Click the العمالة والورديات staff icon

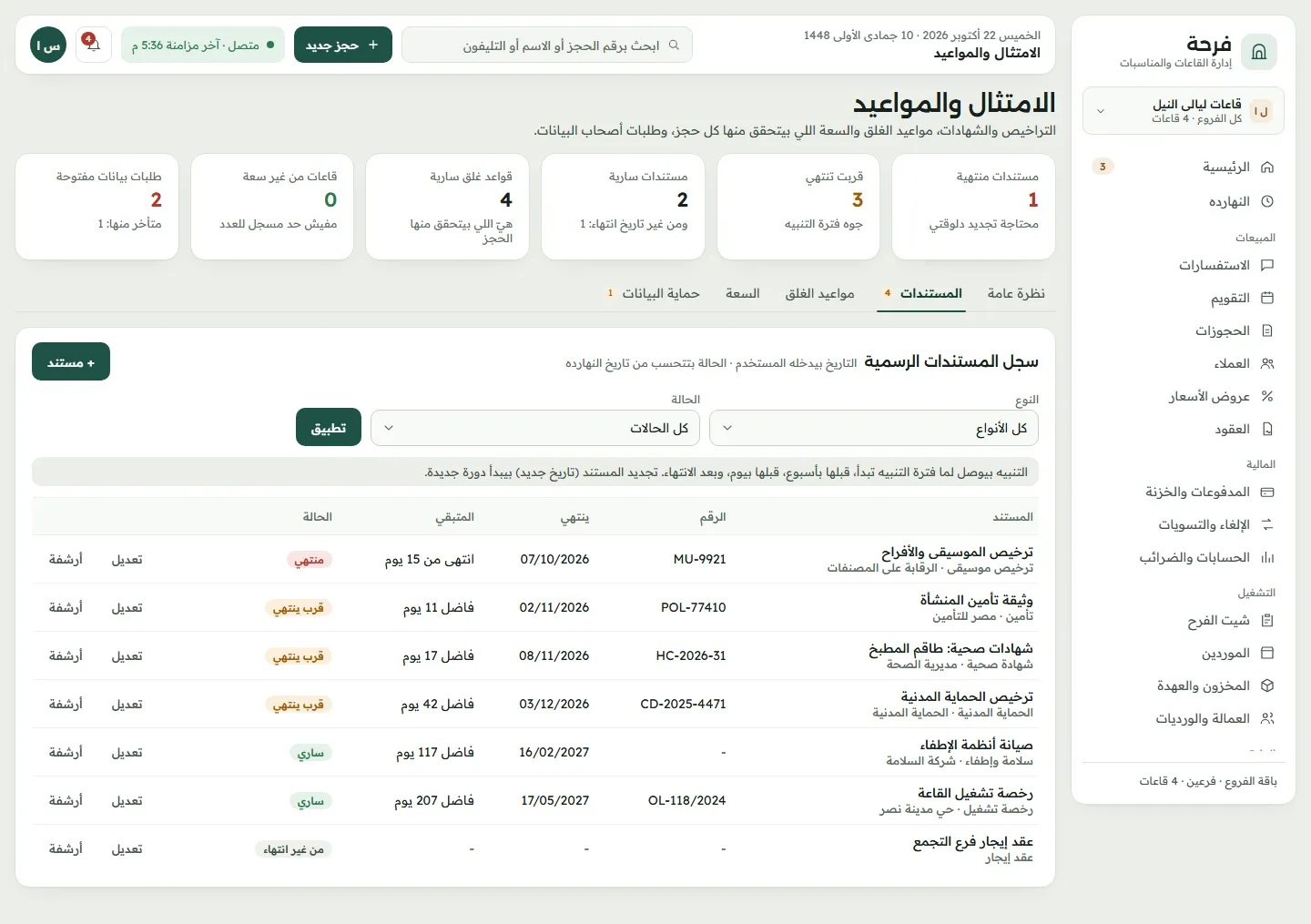(x=1266, y=719)
